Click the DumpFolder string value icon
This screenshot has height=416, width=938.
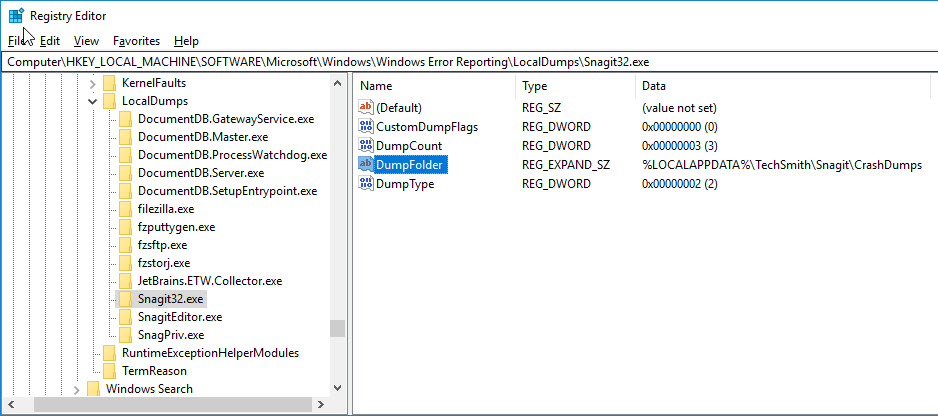click(366, 165)
